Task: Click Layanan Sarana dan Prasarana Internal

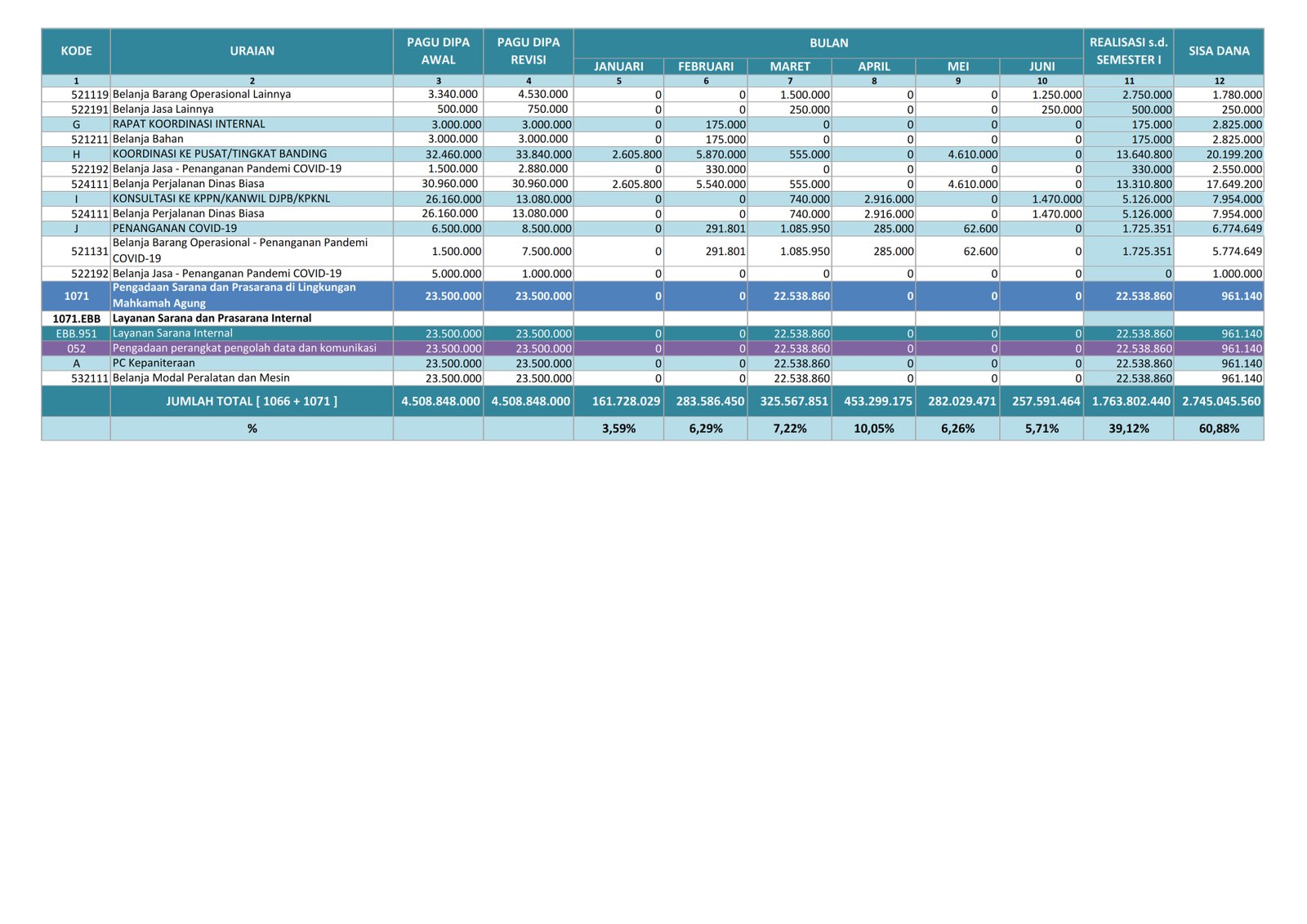Action: (x=212, y=319)
